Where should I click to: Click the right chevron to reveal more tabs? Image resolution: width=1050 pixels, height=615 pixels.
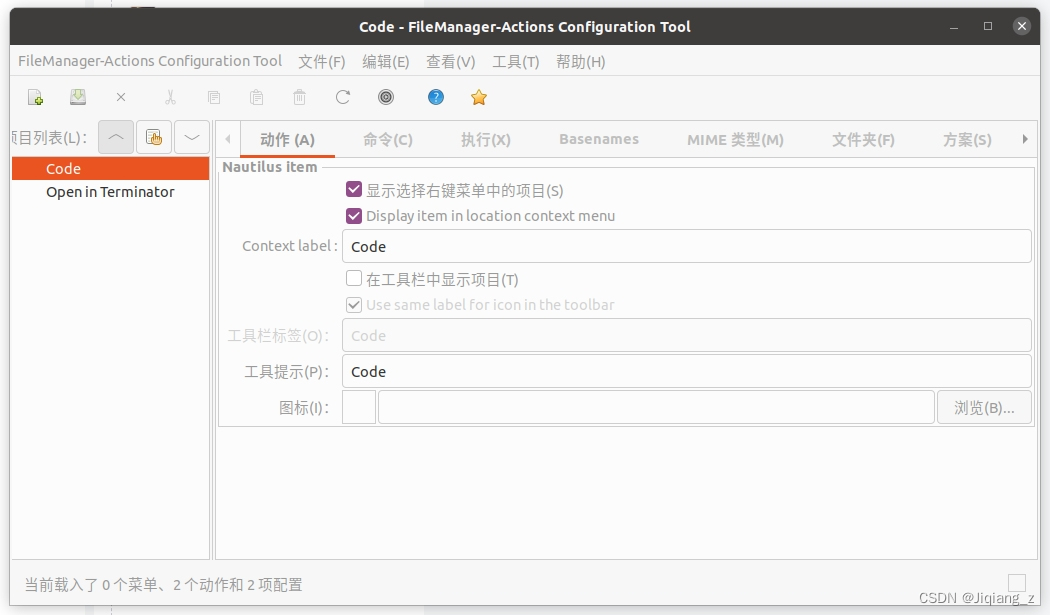pos(1025,139)
